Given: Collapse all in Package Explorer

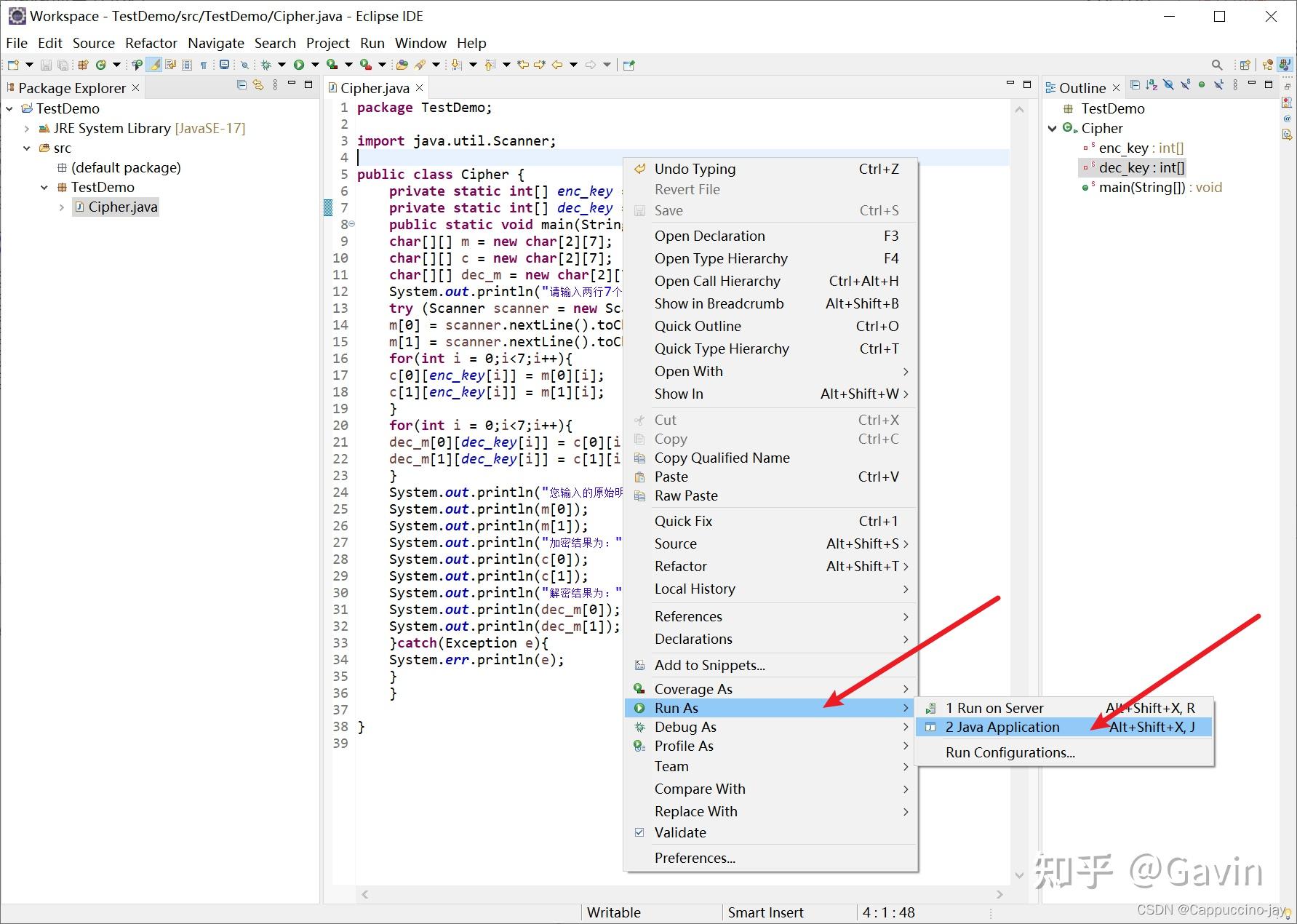Looking at the screenshot, I should click(242, 86).
